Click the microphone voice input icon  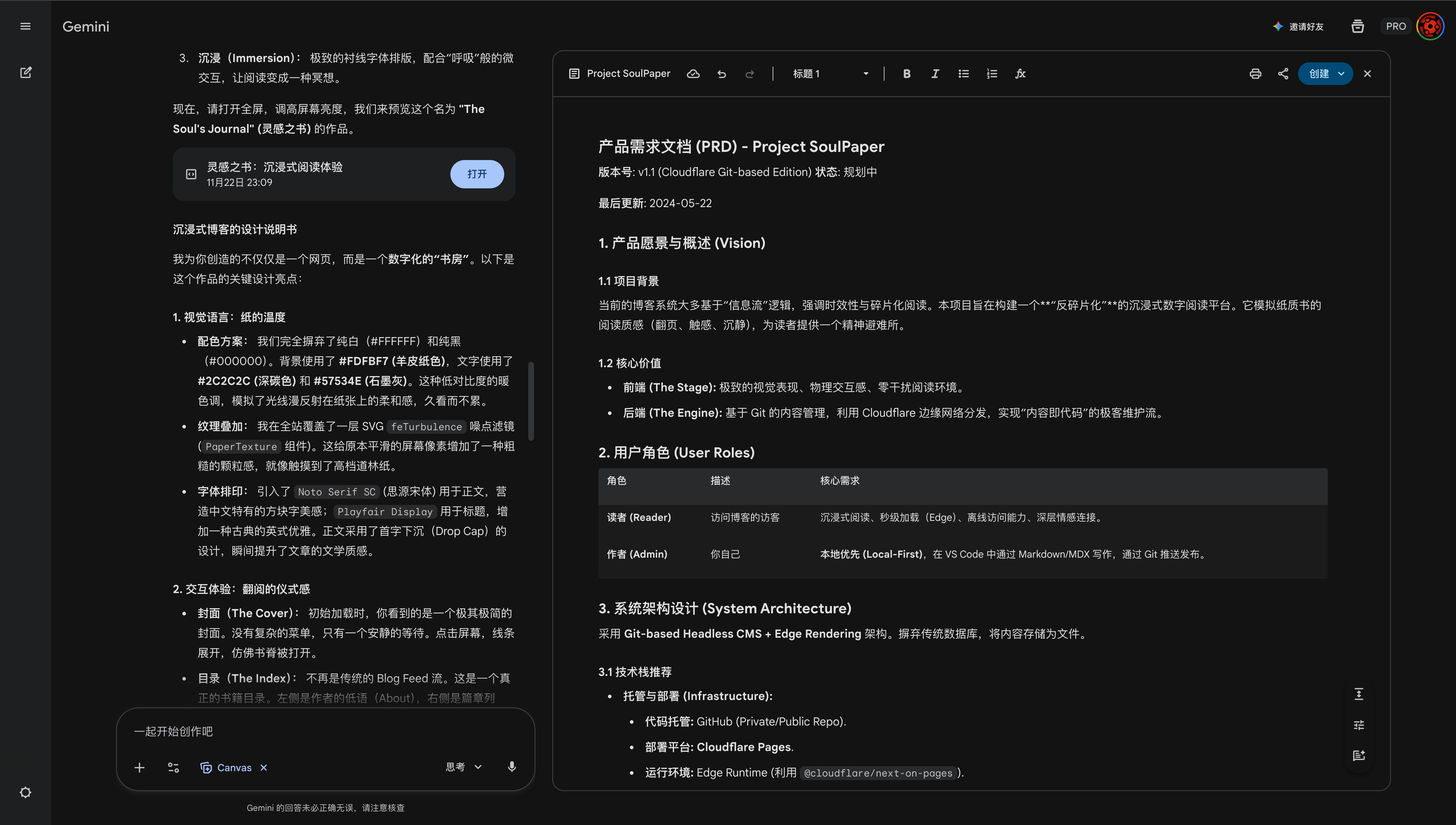tap(512, 767)
